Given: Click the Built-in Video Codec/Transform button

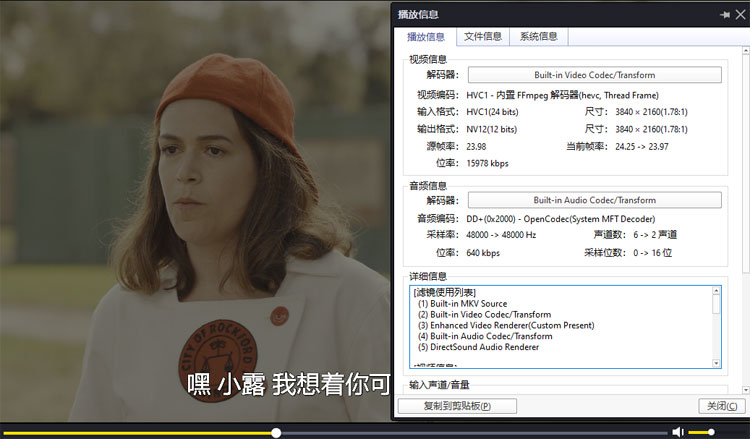Looking at the screenshot, I should pos(594,75).
